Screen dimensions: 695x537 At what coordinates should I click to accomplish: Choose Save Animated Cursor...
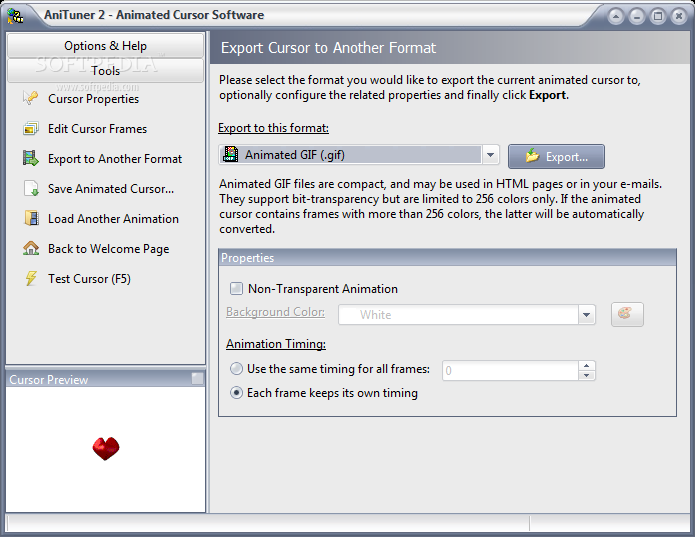tap(111, 189)
